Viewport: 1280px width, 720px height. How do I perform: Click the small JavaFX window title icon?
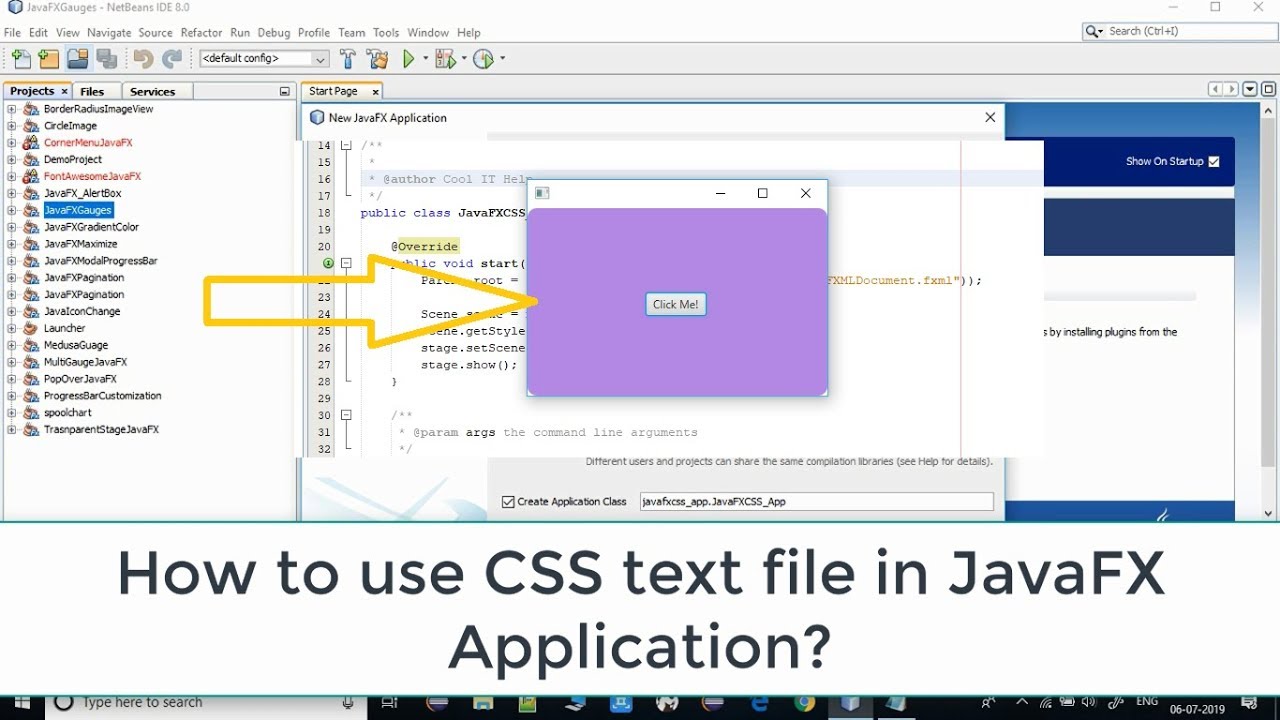pyautogui.click(x=542, y=193)
